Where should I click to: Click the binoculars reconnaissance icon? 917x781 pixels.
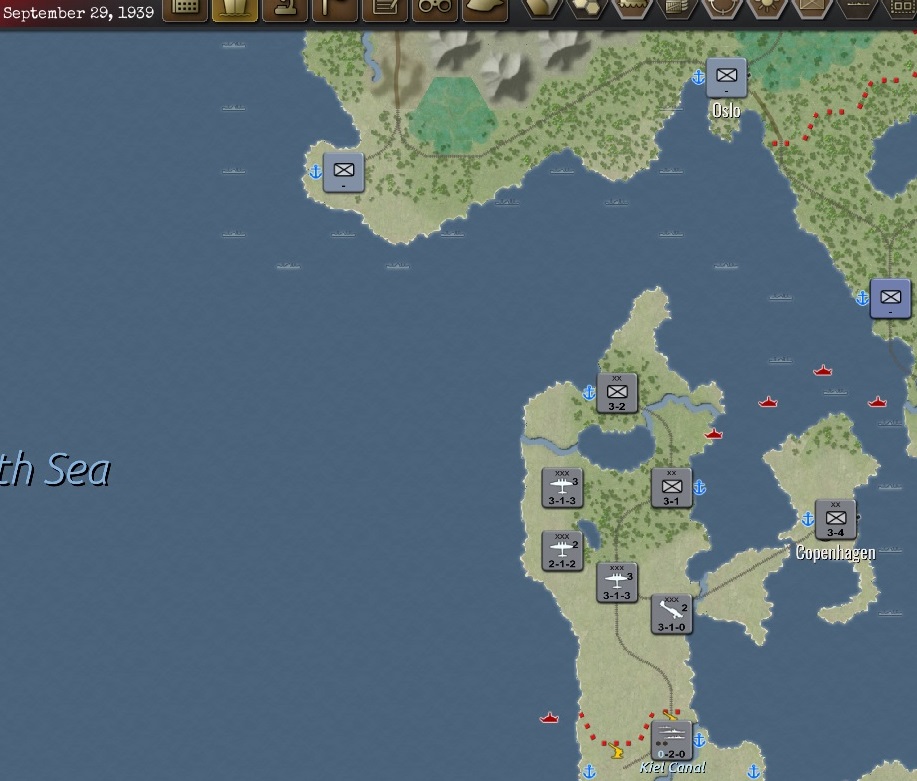(x=435, y=10)
